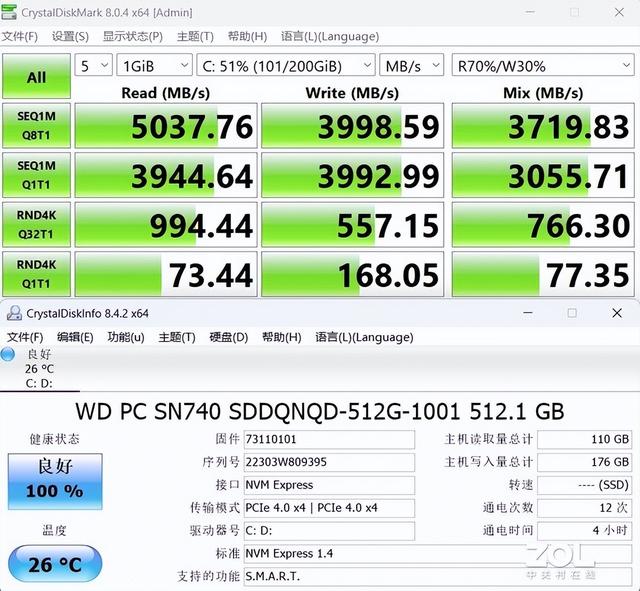Click the host writes total 176 GB

click(x=584, y=462)
